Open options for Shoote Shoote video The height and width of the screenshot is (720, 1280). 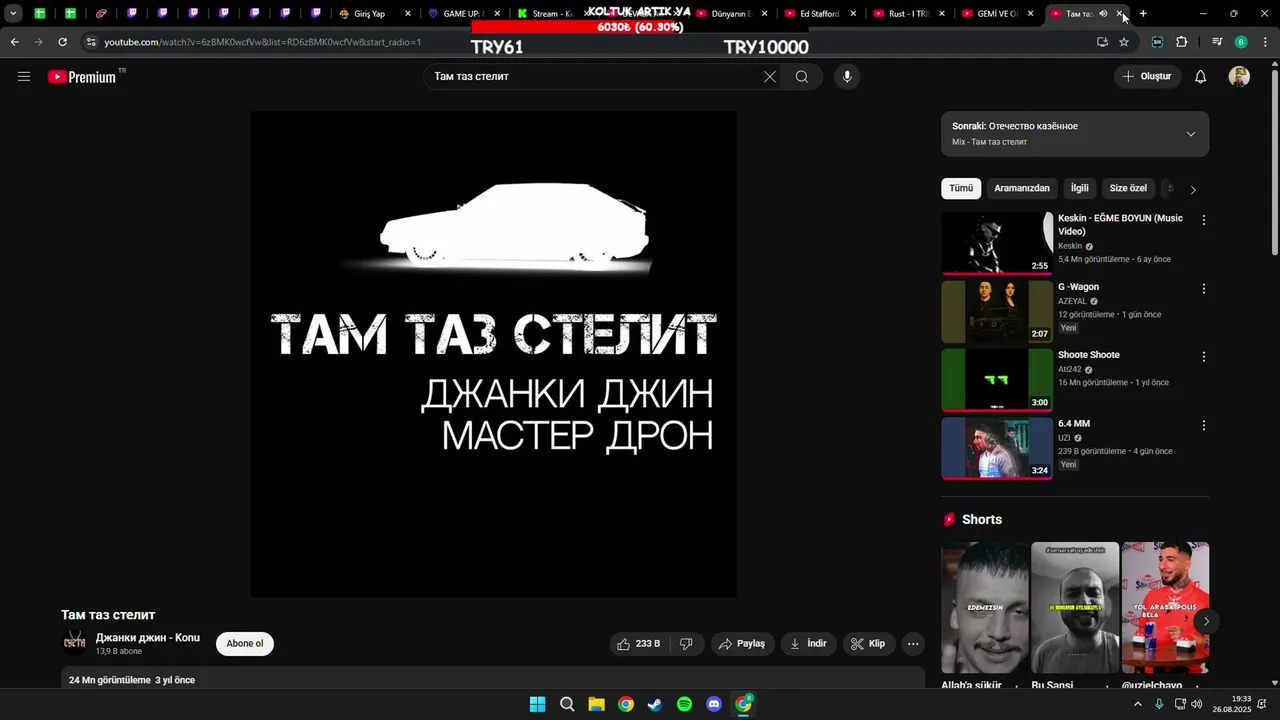click(1204, 357)
